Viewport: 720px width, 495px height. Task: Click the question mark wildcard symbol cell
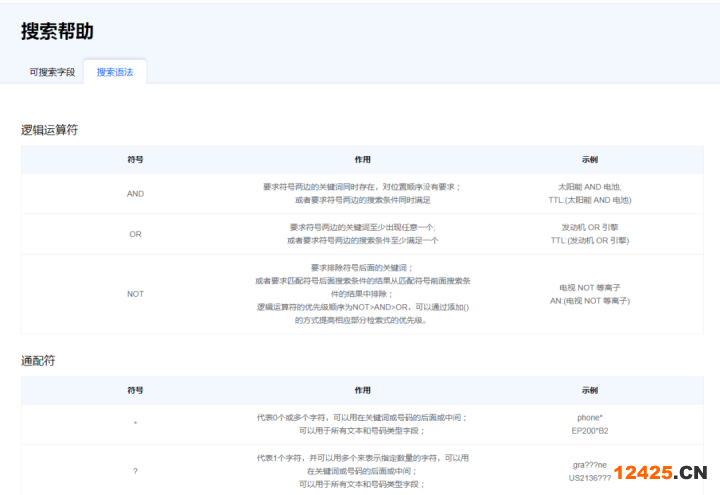click(135, 471)
